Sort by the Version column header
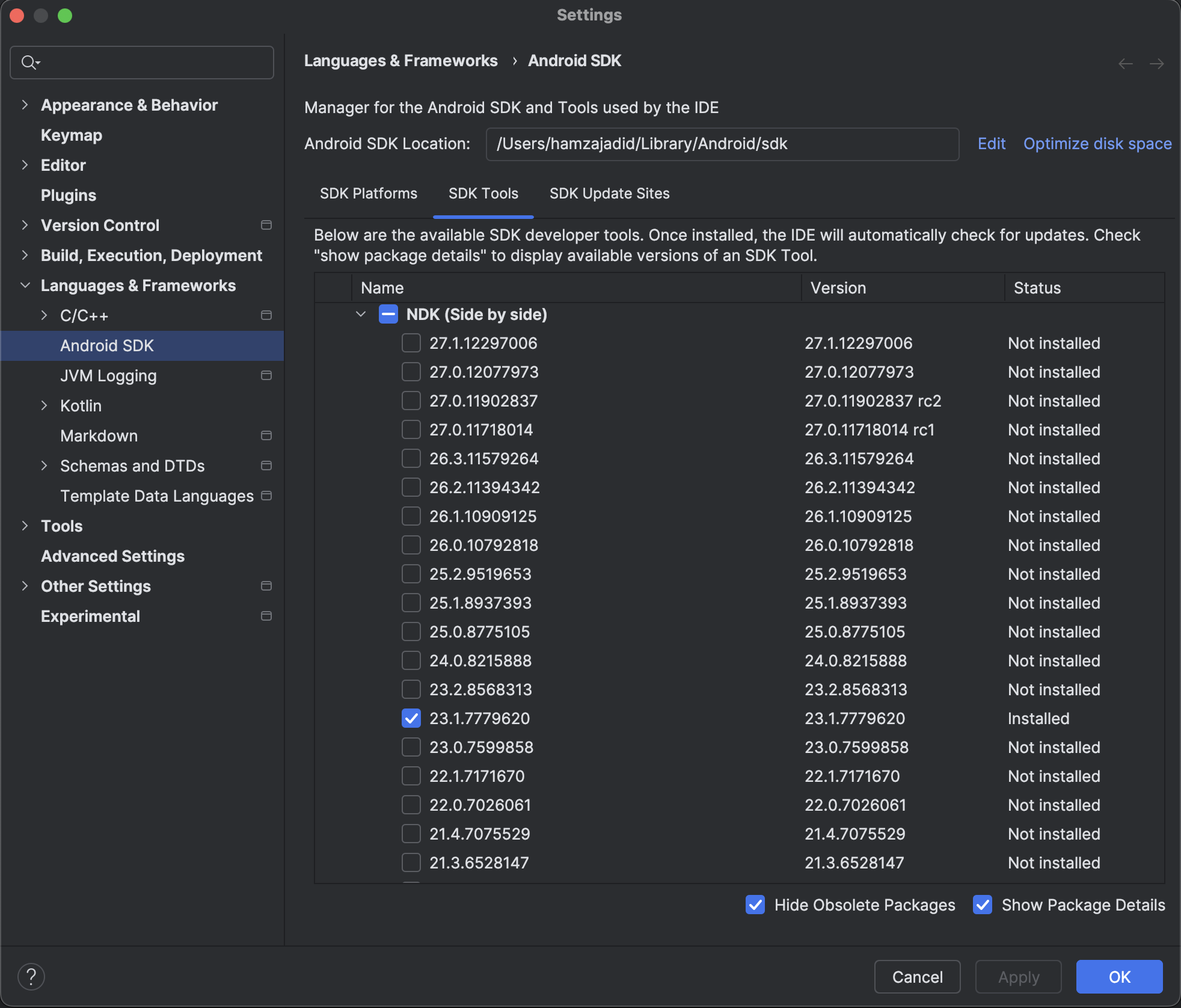This screenshot has width=1181, height=1008. coord(903,287)
